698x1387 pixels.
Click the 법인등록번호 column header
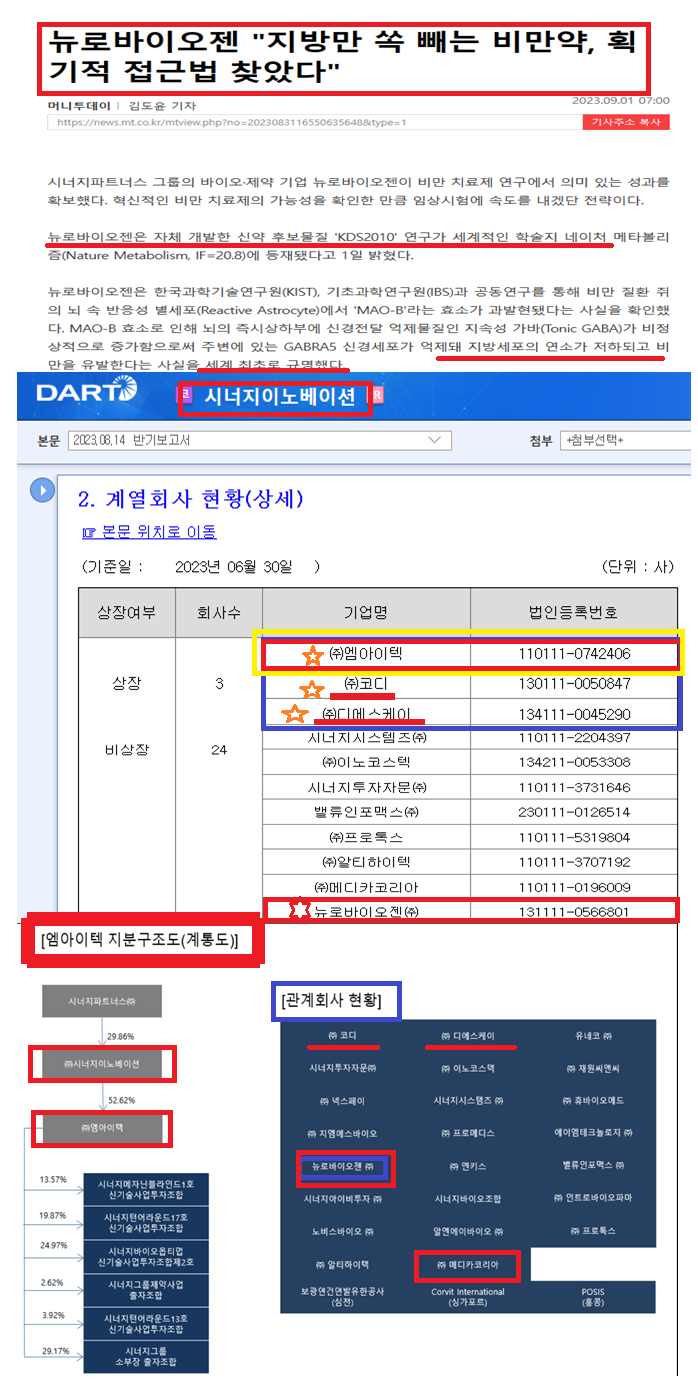[x=573, y=612]
